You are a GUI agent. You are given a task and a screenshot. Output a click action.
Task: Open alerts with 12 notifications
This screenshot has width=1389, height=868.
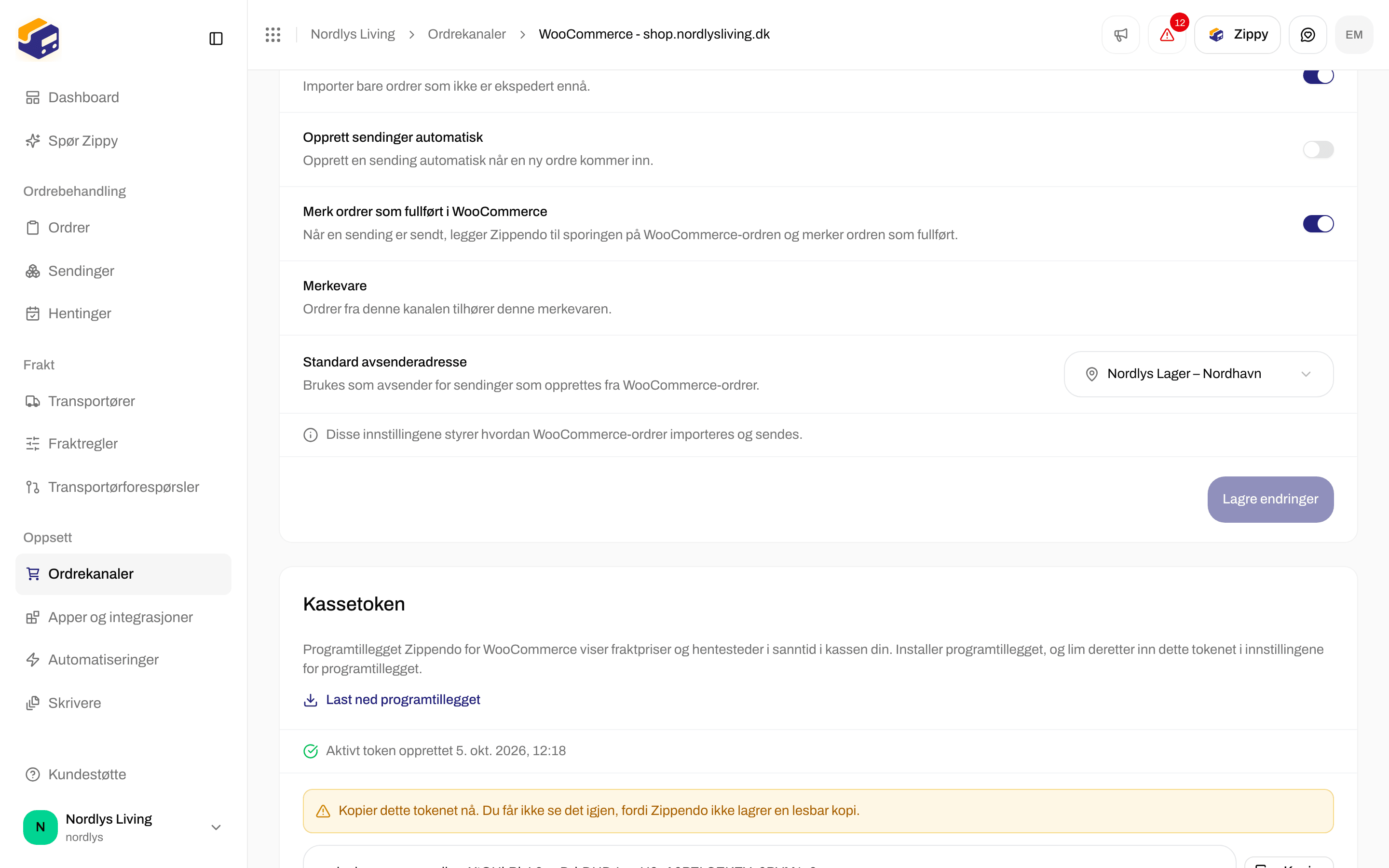[x=1167, y=34]
